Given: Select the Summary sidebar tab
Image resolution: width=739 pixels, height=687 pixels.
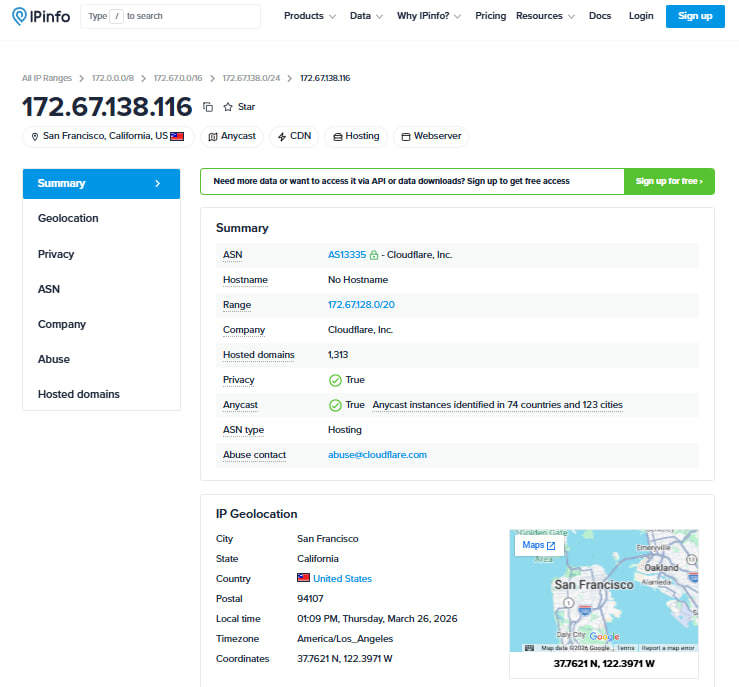Looking at the screenshot, I should pyautogui.click(x=101, y=184).
